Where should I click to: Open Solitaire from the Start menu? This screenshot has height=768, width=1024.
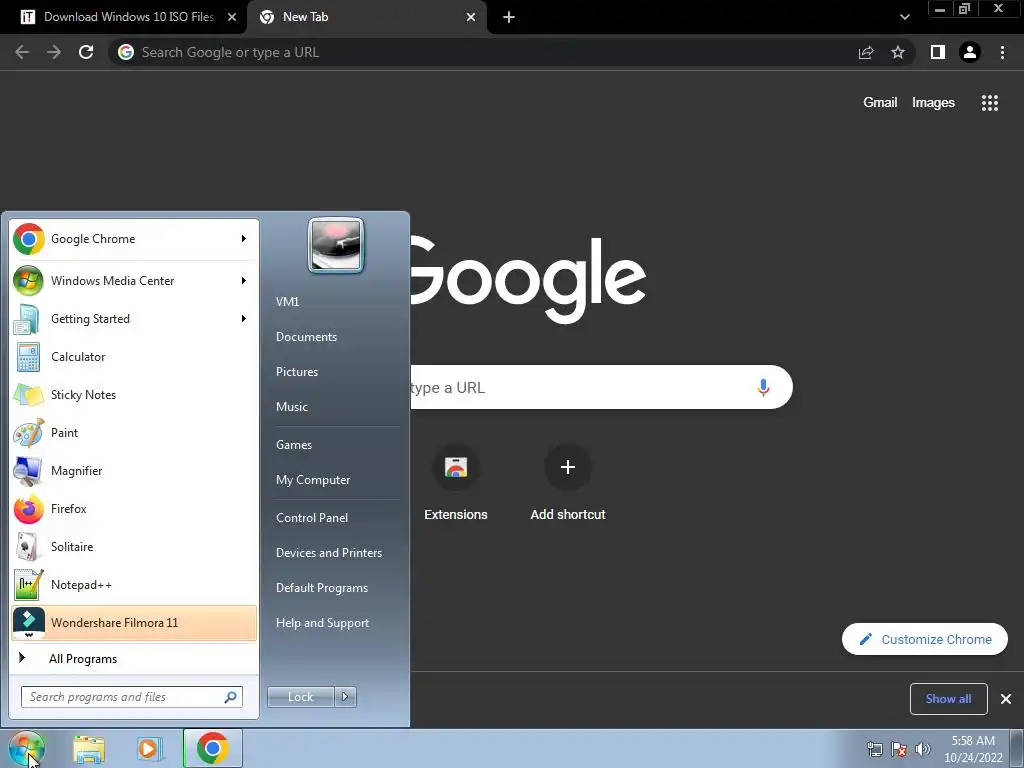[x=134, y=547]
